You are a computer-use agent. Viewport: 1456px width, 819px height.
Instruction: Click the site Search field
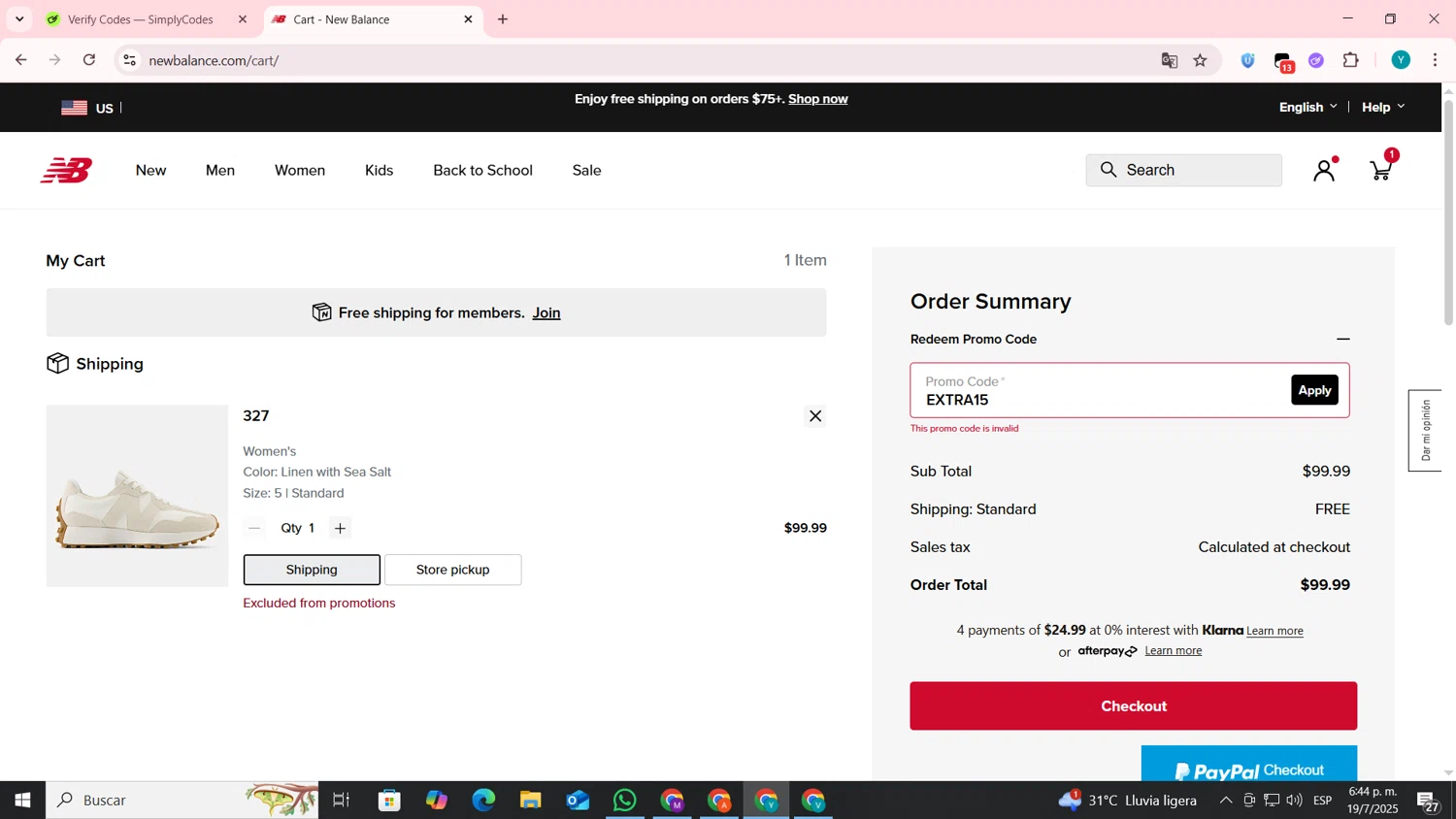pos(1183,170)
